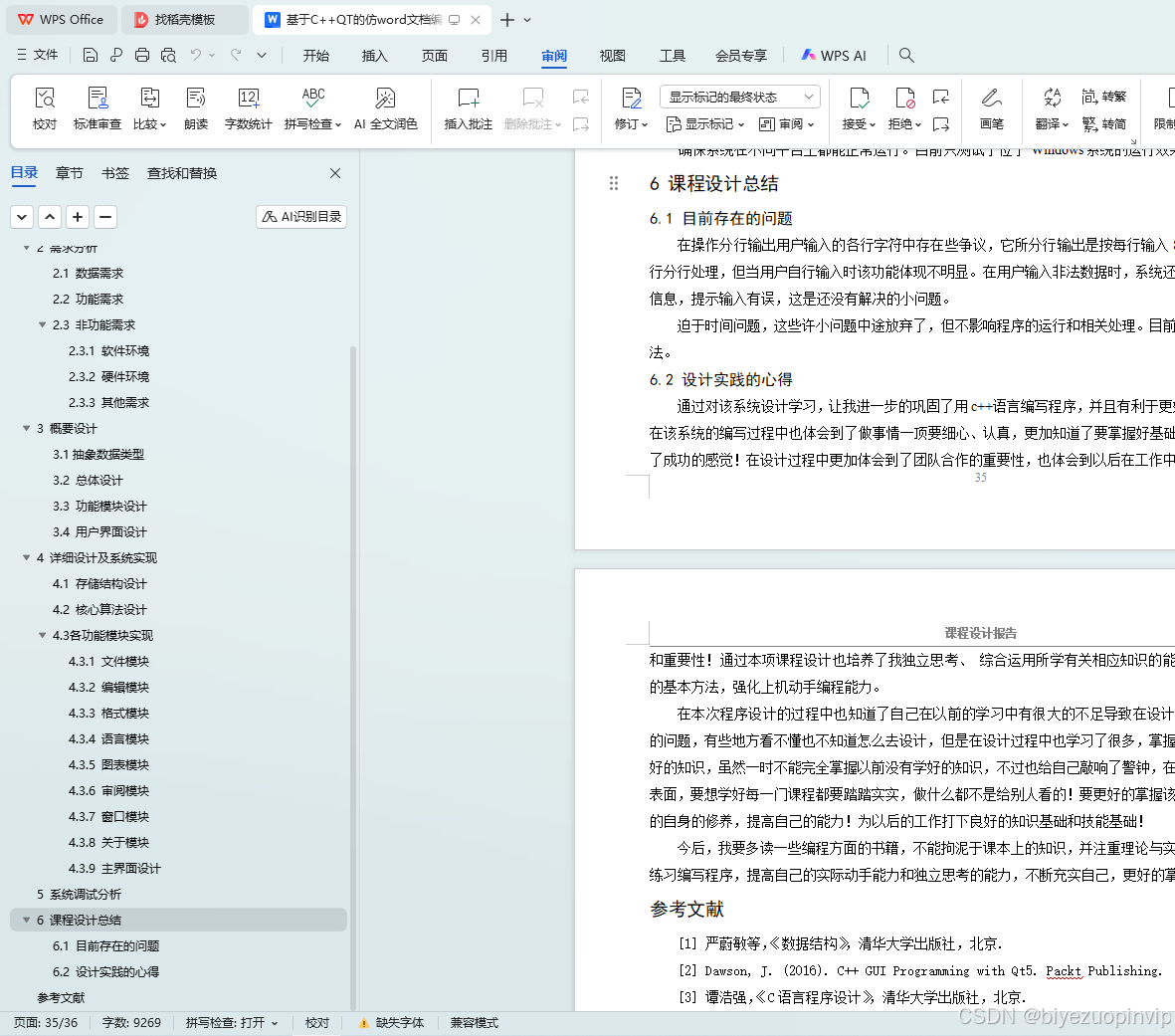The image size is (1175, 1036).
Task: Jump to 4.3.6 审阅模块 in outline
Action: pos(108,790)
